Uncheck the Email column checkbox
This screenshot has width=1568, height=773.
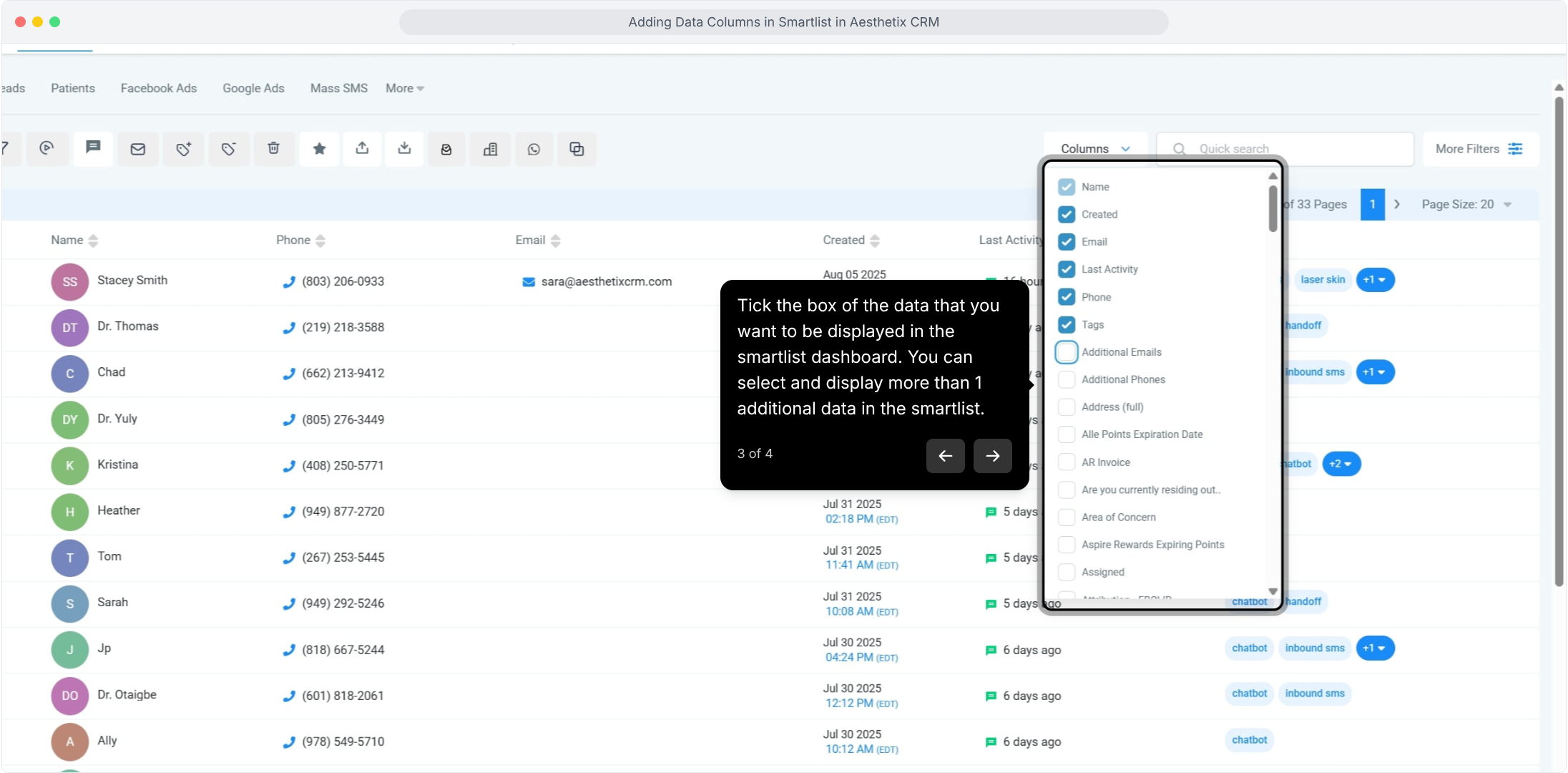1067,242
